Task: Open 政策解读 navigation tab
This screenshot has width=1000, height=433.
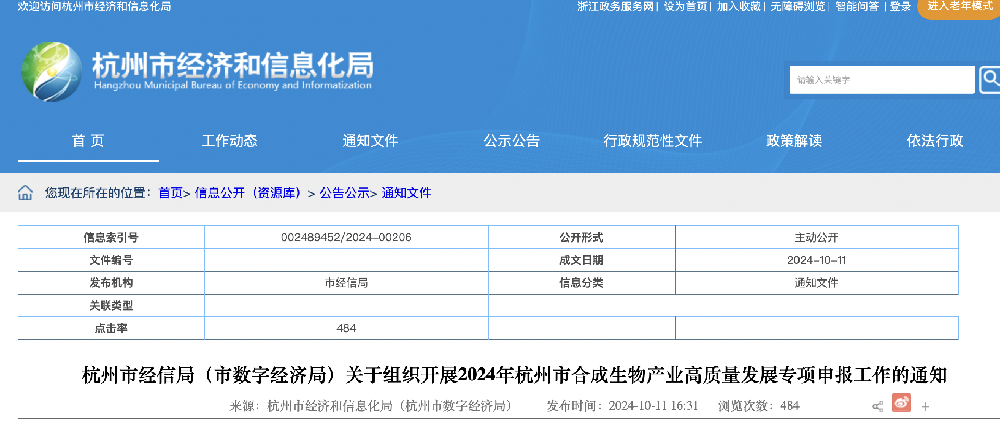Action: (794, 141)
